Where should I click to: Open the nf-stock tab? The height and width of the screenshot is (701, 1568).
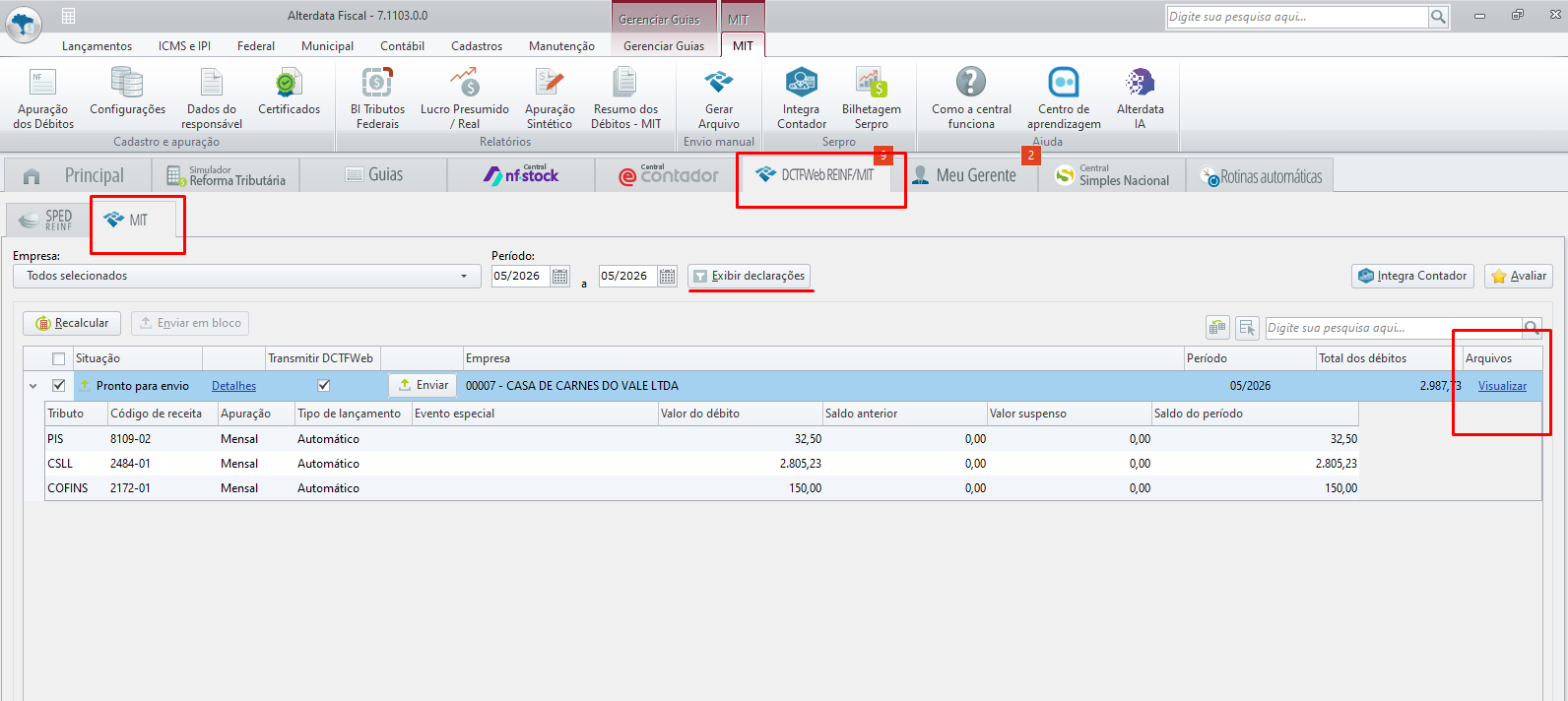(x=521, y=175)
